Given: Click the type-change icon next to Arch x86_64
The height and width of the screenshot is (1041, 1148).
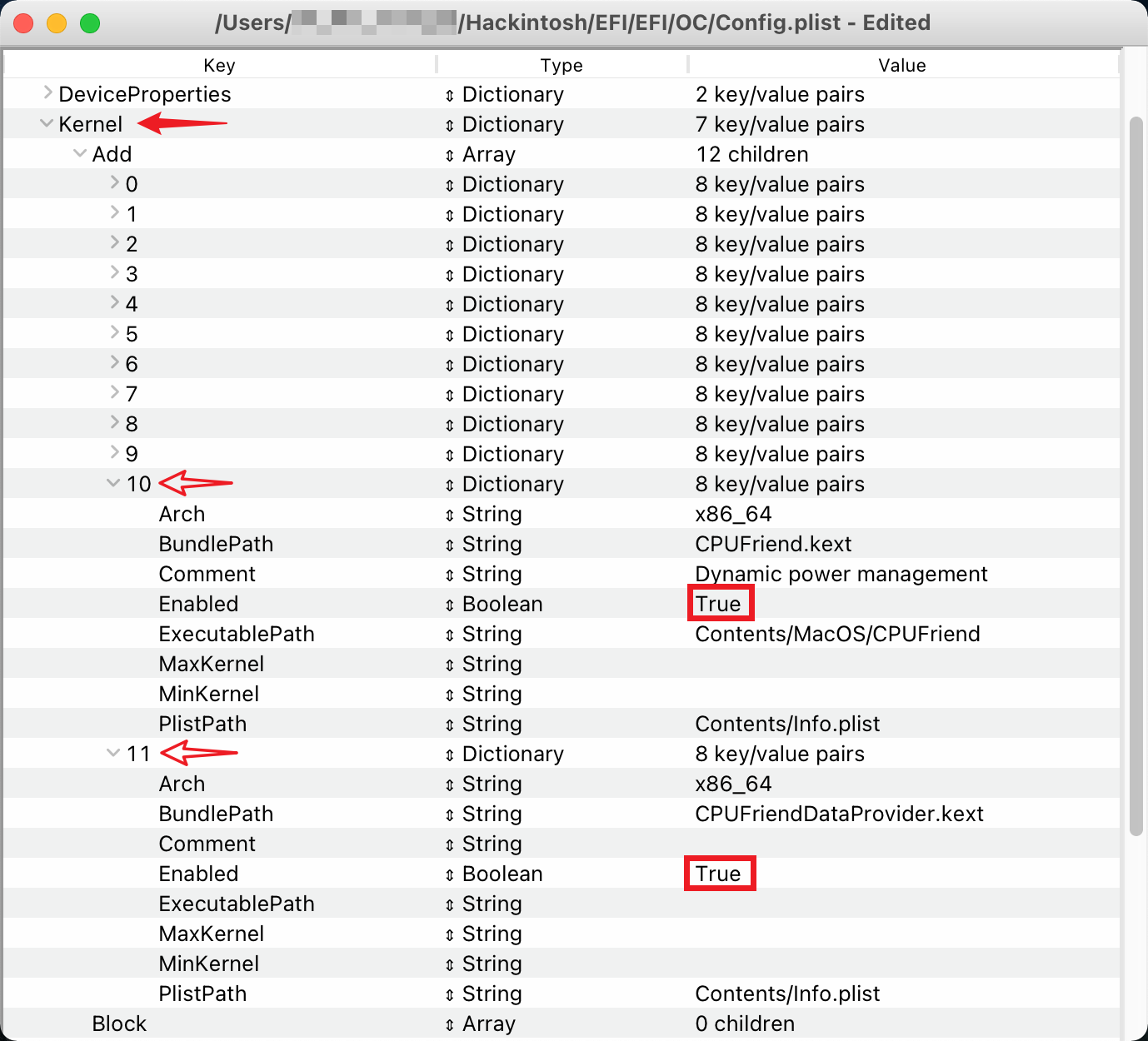Looking at the screenshot, I should pyautogui.click(x=448, y=514).
